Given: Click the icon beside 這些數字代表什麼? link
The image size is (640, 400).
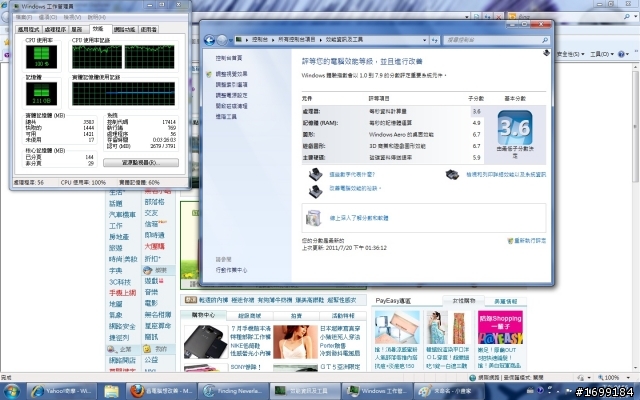Looking at the screenshot, I should 316,174.
